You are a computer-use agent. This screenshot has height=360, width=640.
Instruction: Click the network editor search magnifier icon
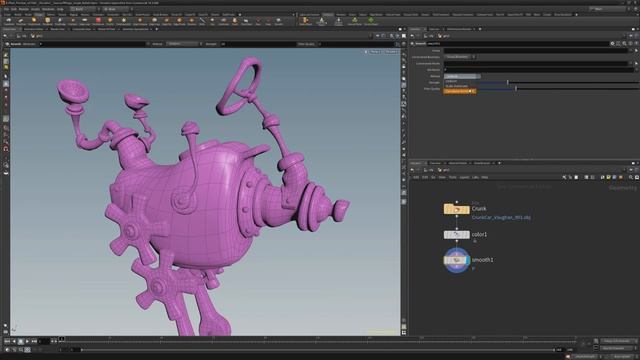pyautogui.click(x=631, y=177)
